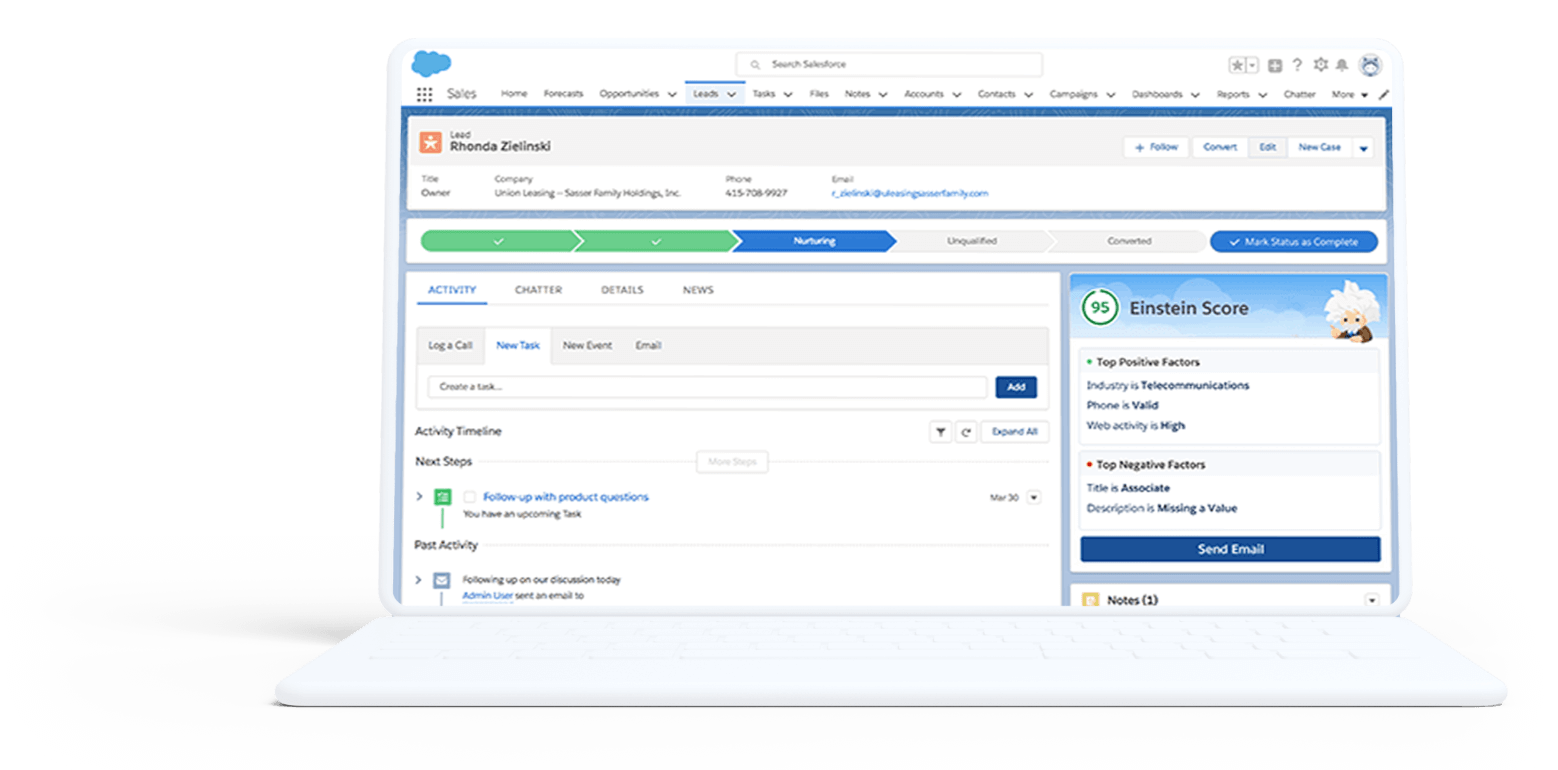Open Follow-up with product questions link

(565, 497)
